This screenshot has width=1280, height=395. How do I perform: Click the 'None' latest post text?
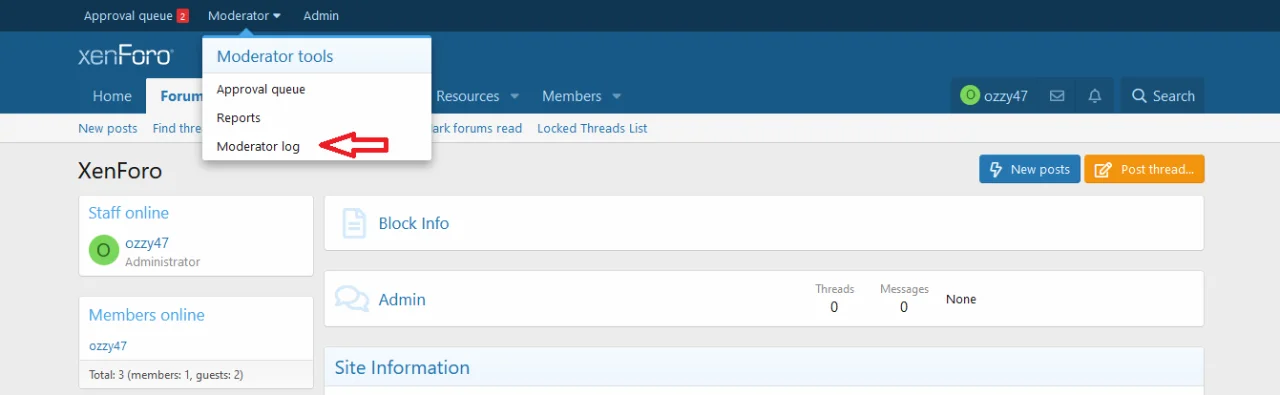(x=961, y=299)
